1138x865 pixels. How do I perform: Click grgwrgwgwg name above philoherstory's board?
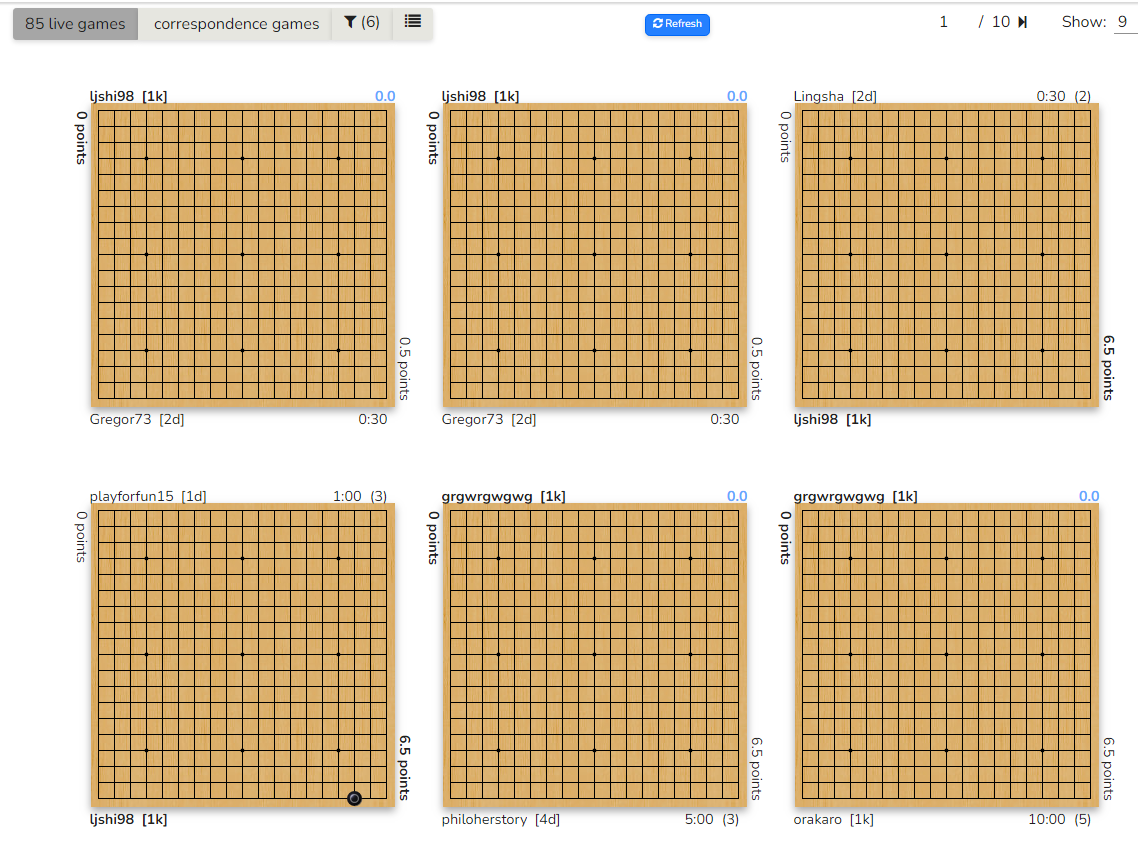pyautogui.click(x=503, y=496)
